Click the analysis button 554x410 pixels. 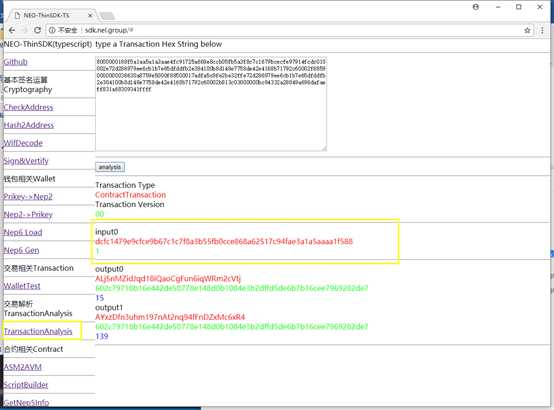coord(110,167)
